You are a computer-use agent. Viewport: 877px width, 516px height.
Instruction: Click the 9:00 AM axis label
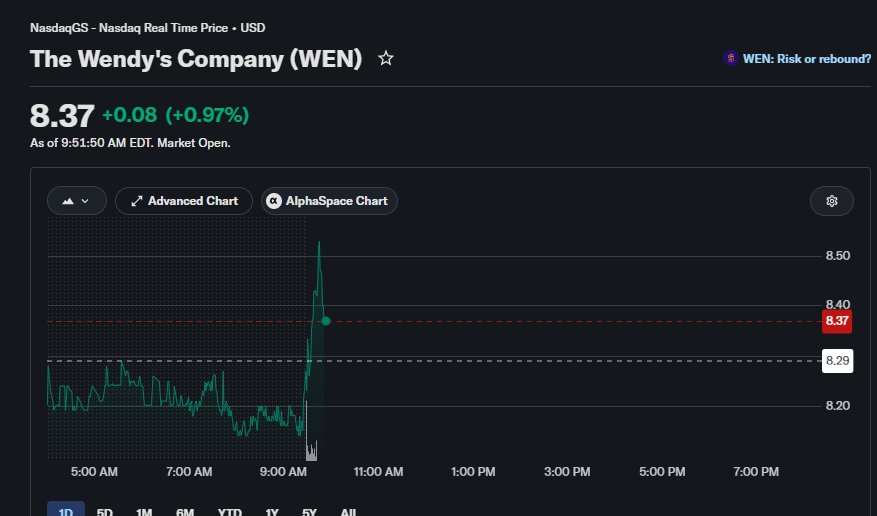coord(283,472)
